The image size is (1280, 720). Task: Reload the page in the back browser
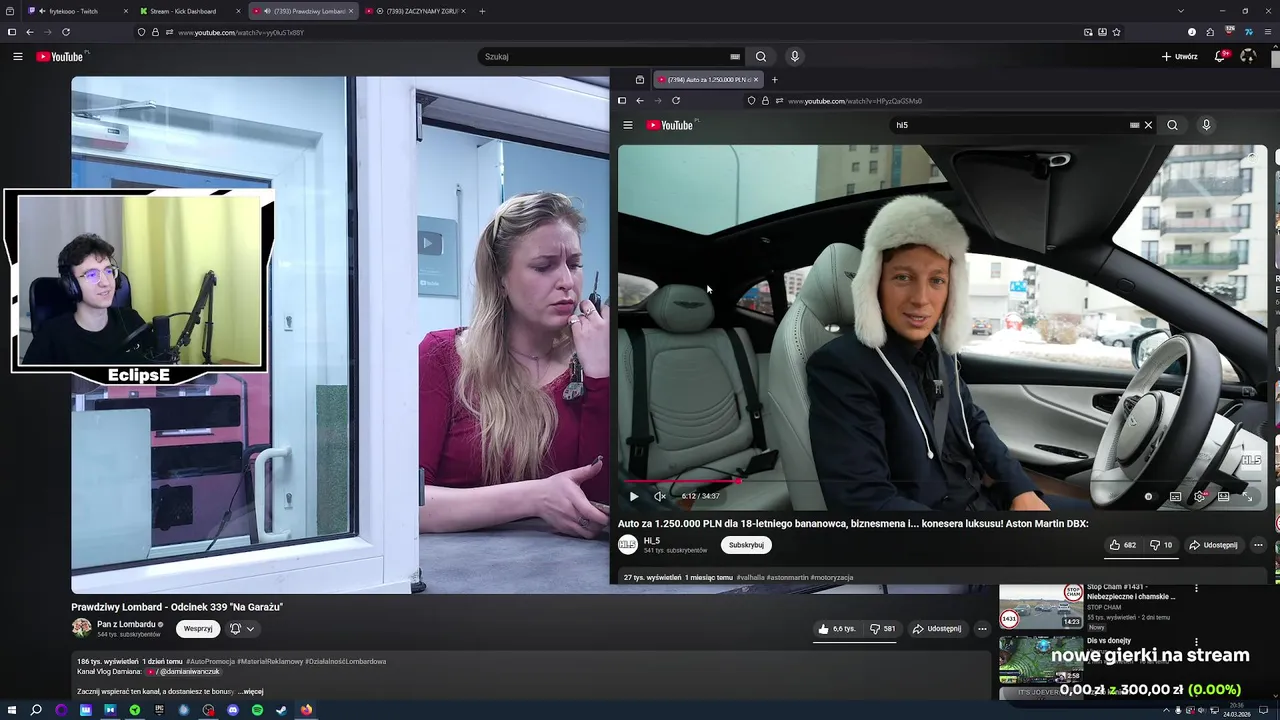66,32
